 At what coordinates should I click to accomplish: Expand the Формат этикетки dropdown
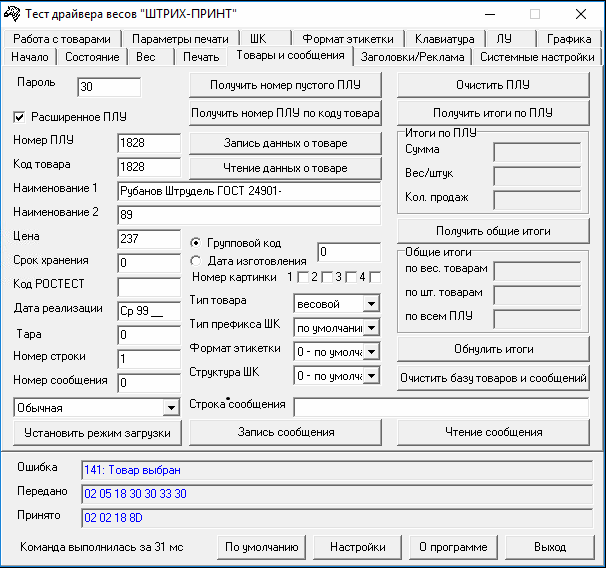click(371, 352)
